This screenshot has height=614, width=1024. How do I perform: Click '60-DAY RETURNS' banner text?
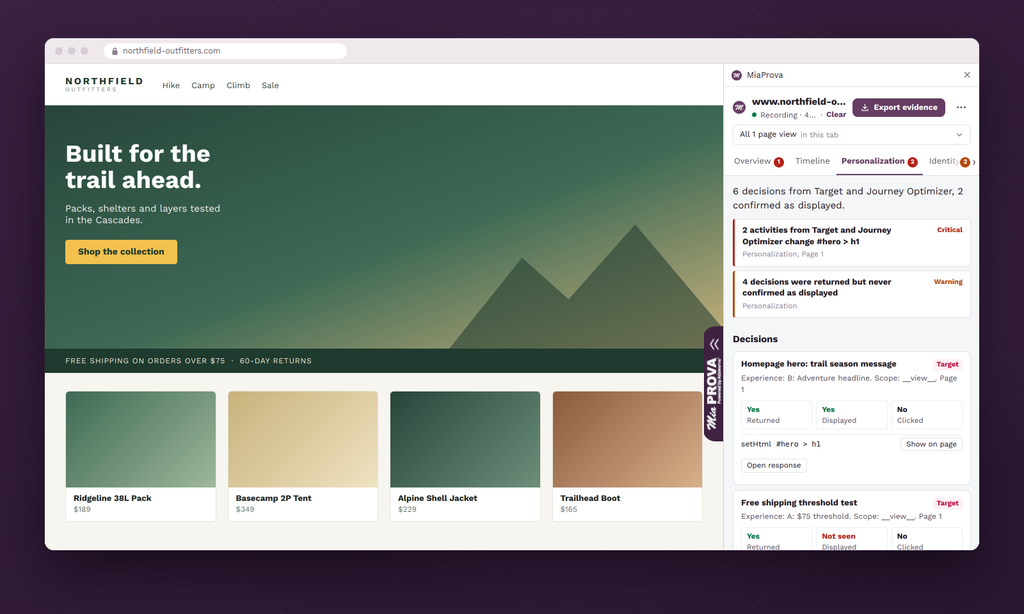point(276,361)
